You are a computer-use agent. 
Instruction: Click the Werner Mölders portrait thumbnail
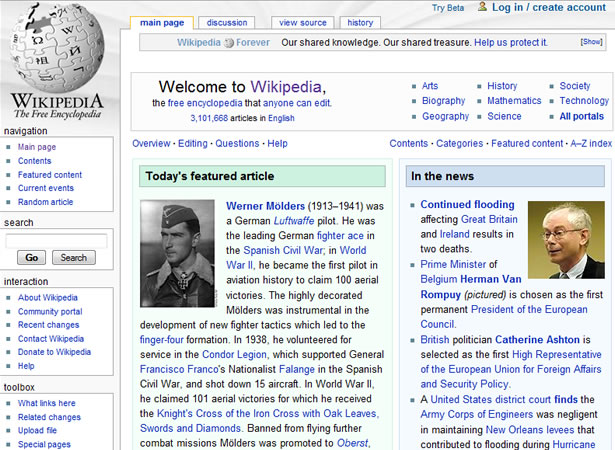(x=177, y=253)
